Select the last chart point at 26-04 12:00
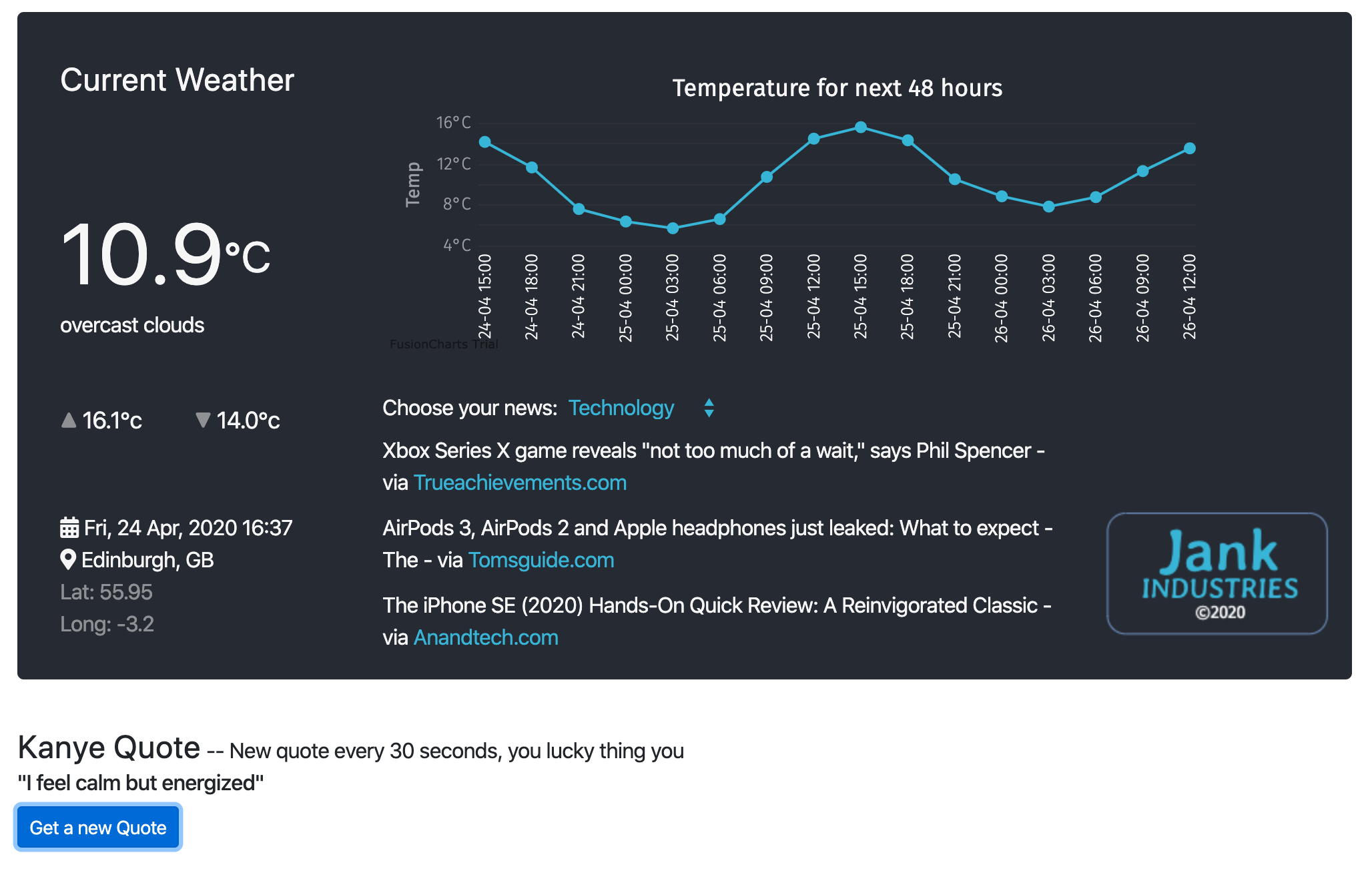Image resolution: width=1372 pixels, height=877 pixels. point(1190,148)
